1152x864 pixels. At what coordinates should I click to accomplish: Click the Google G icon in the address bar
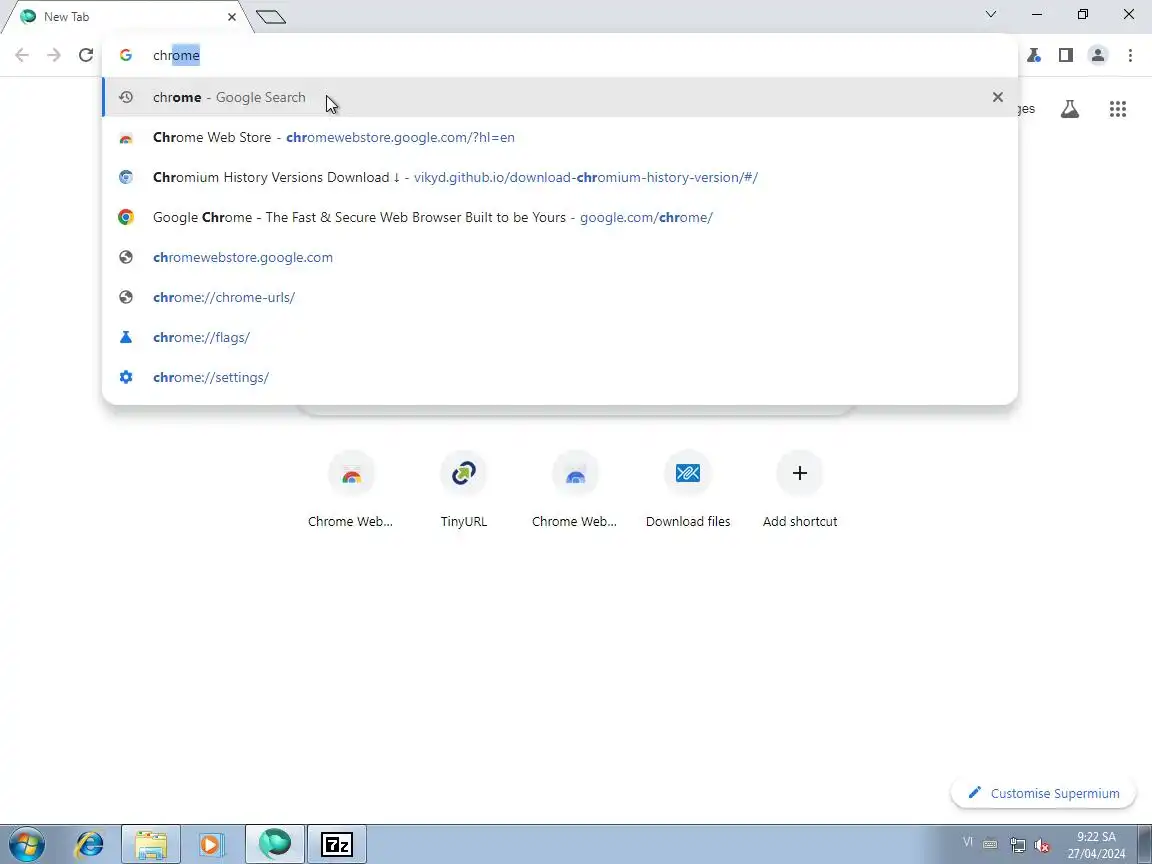pos(126,55)
